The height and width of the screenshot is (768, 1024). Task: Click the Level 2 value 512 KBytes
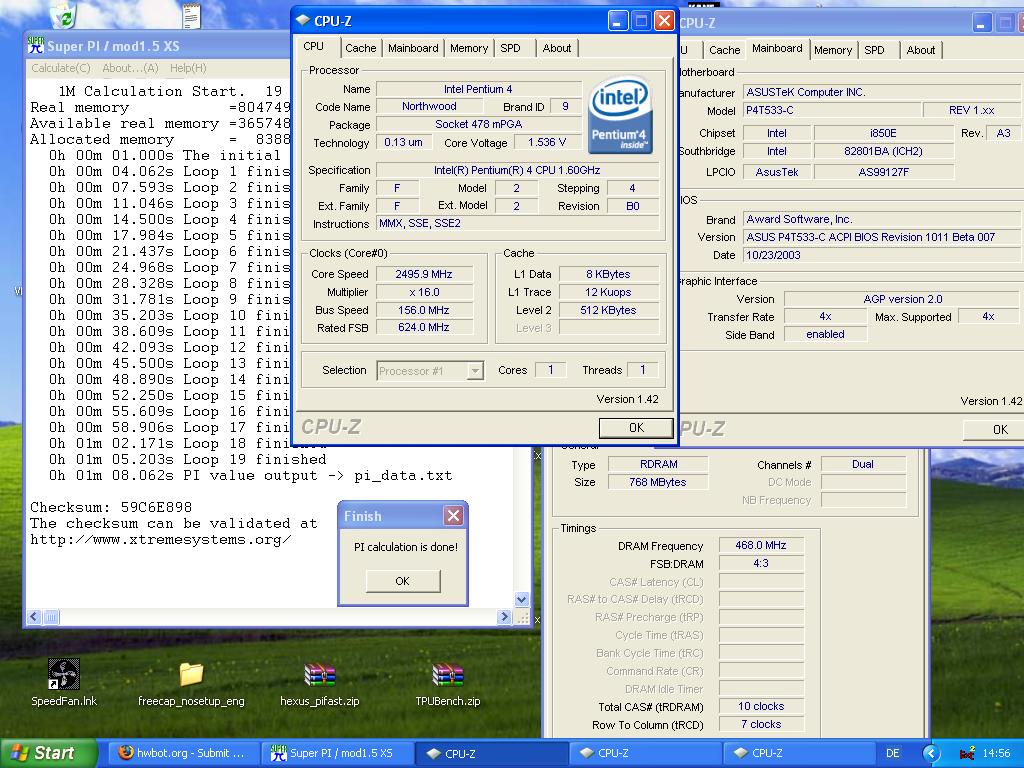click(608, 310)
